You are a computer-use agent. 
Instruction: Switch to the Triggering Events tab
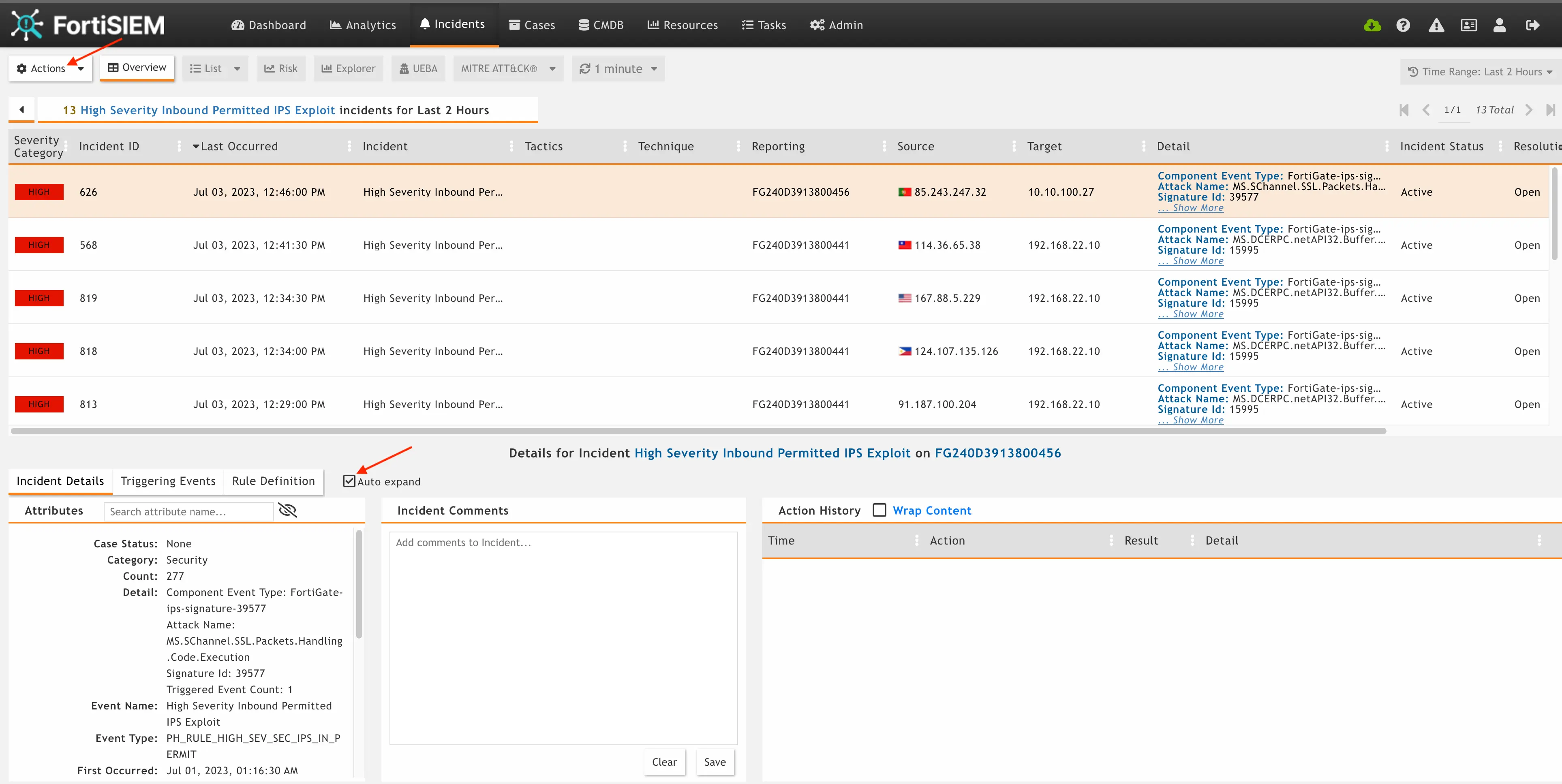click(168, 481)
